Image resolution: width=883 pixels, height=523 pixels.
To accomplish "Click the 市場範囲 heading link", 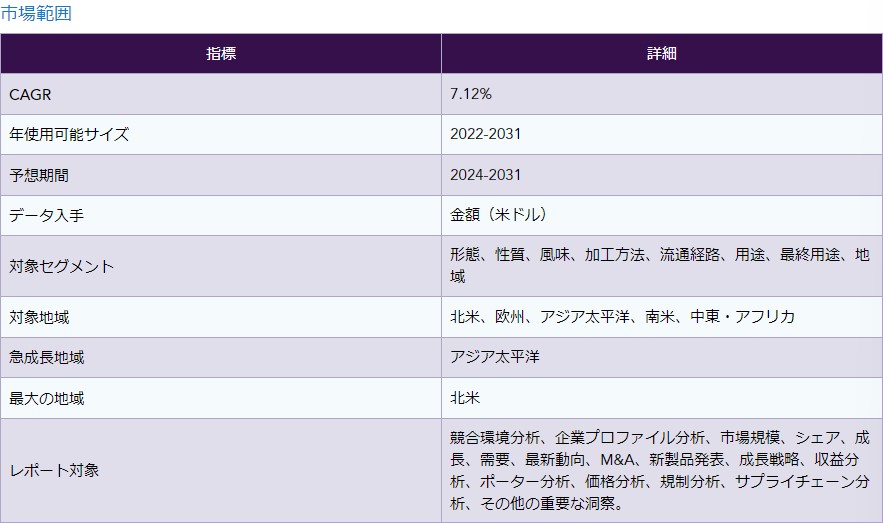I will [x=36, y=14].
